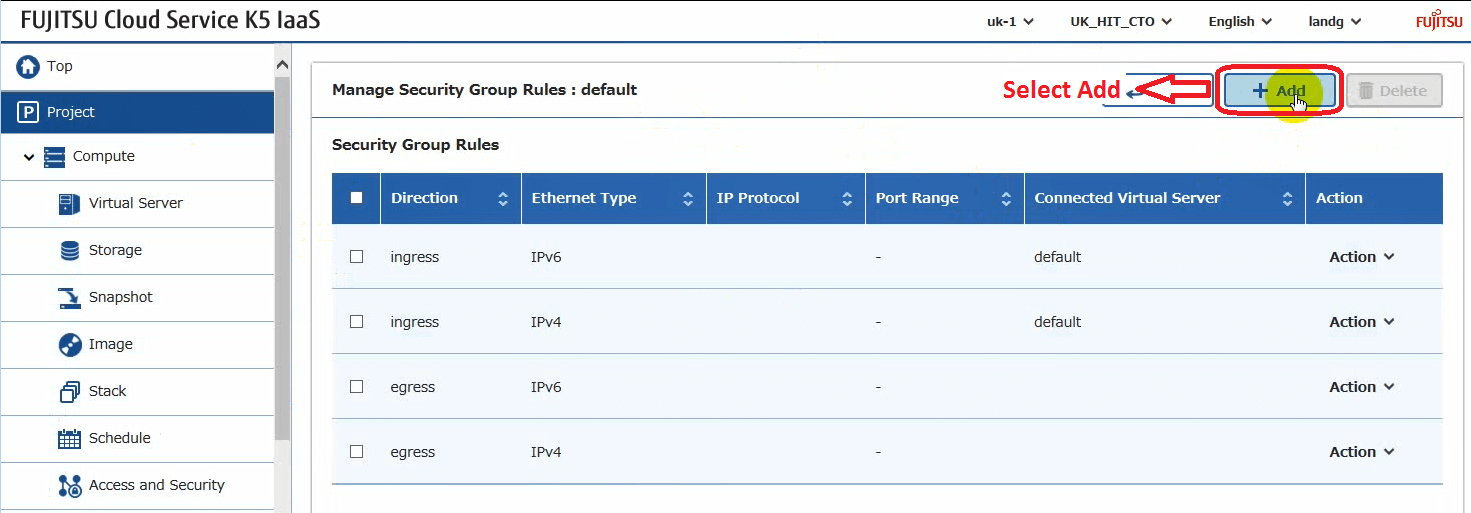
Task: Open the Image disc icon
Action: coord(70,345)
